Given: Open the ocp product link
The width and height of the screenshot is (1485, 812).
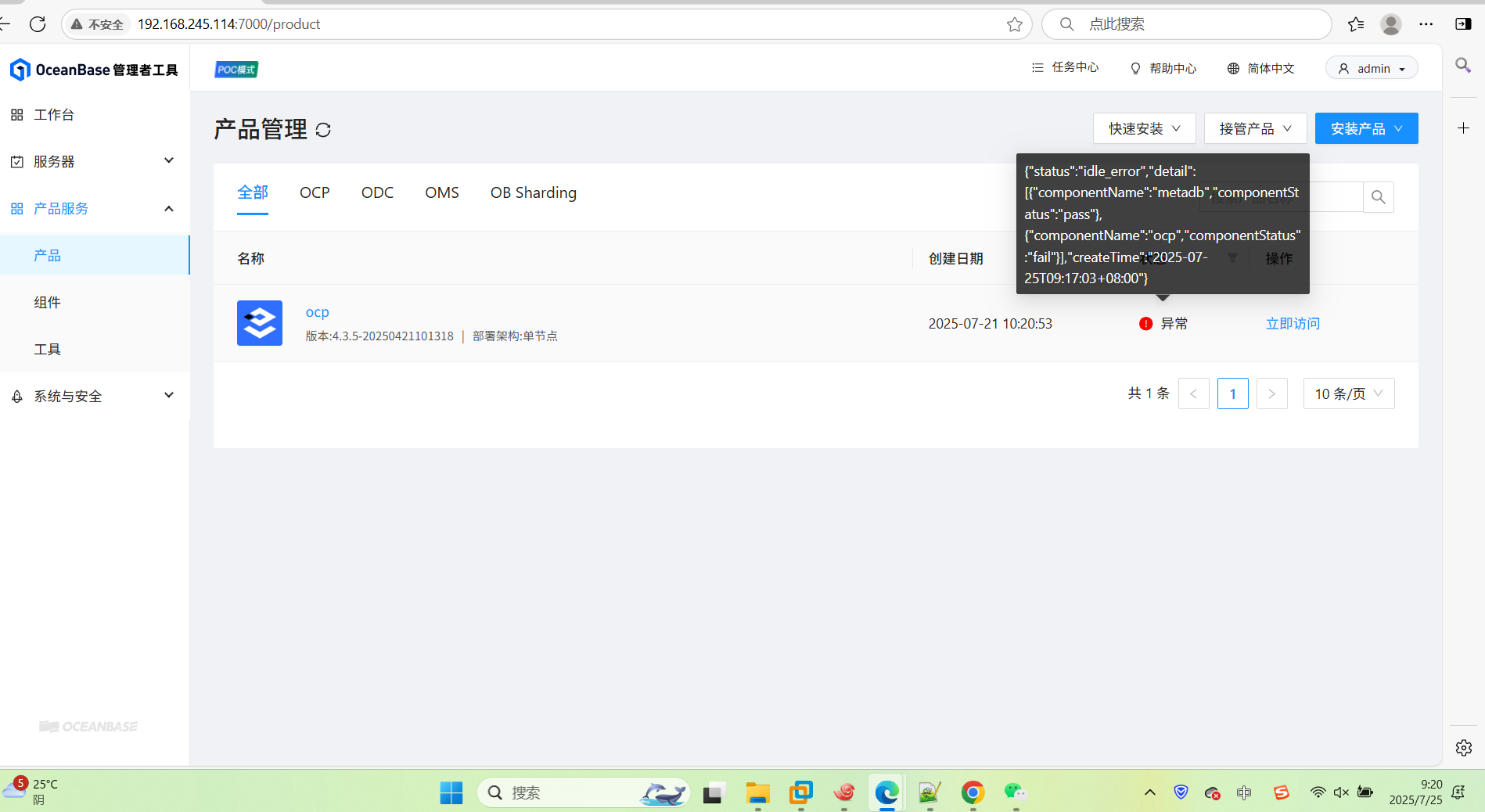Looking at the screenshot, I should [317, 312].
